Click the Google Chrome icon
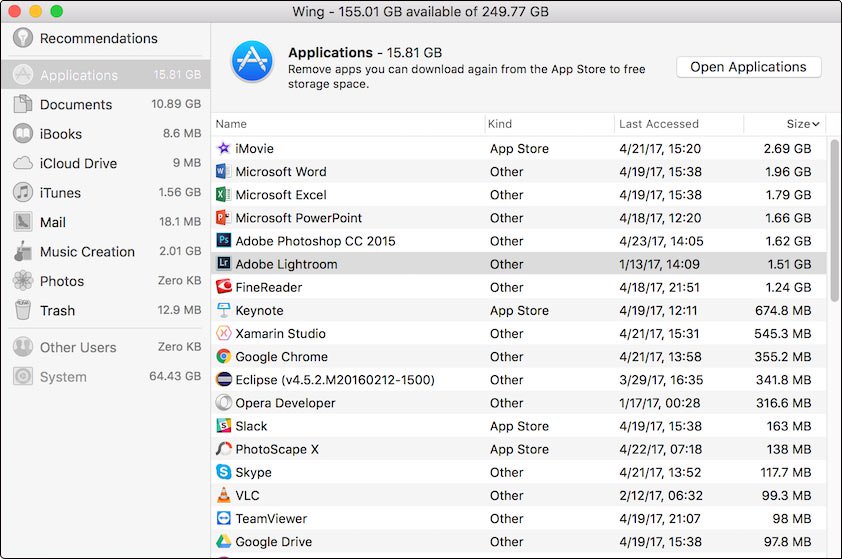 click(x=223, y=356)
